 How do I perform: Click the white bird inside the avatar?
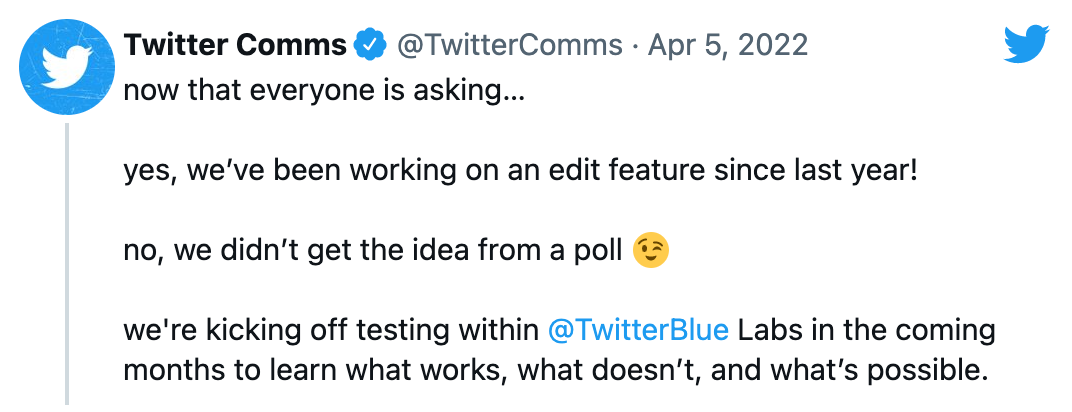pyautogui.click(x=66, y=66)
